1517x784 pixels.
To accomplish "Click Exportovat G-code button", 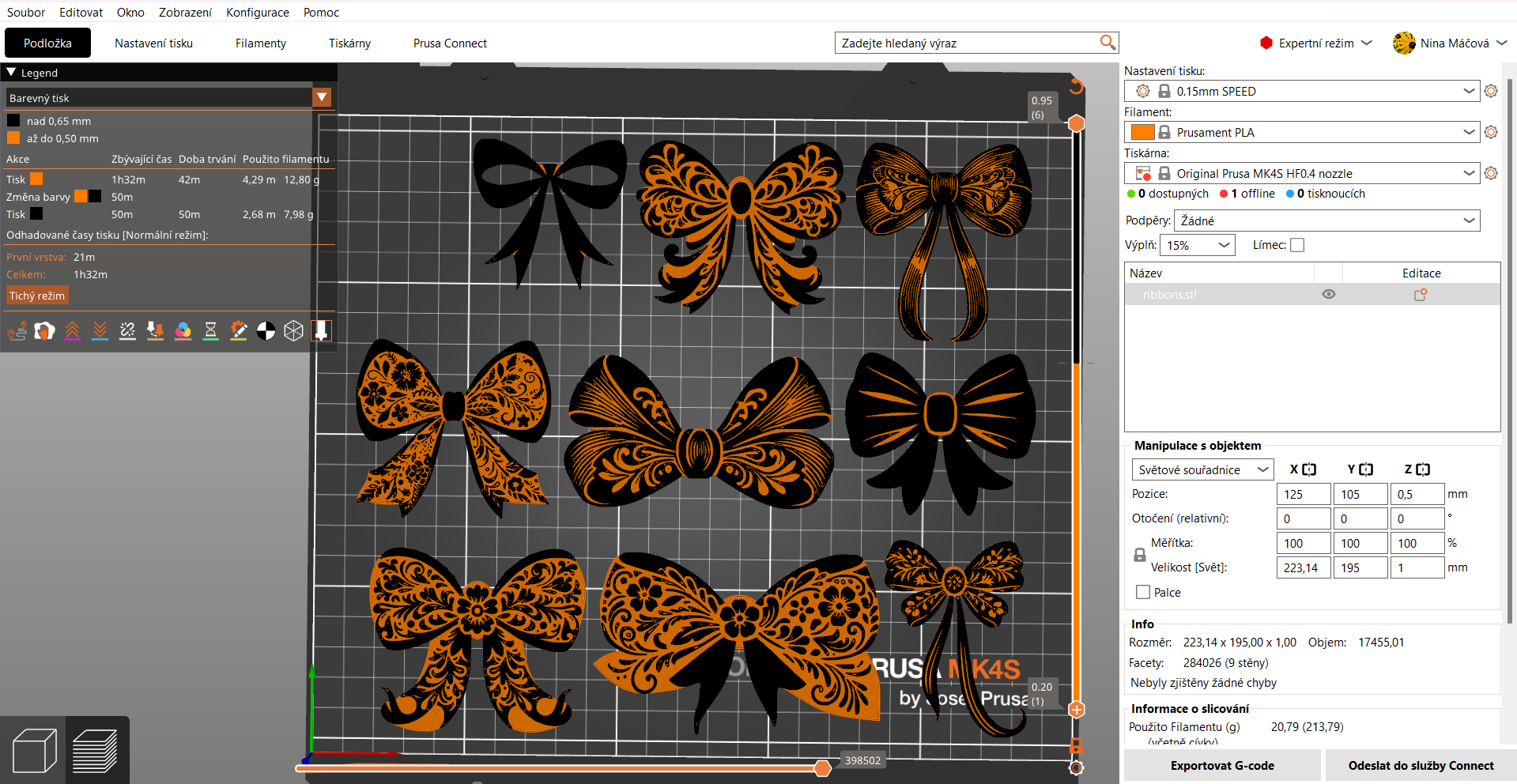I will [1222, 765].
